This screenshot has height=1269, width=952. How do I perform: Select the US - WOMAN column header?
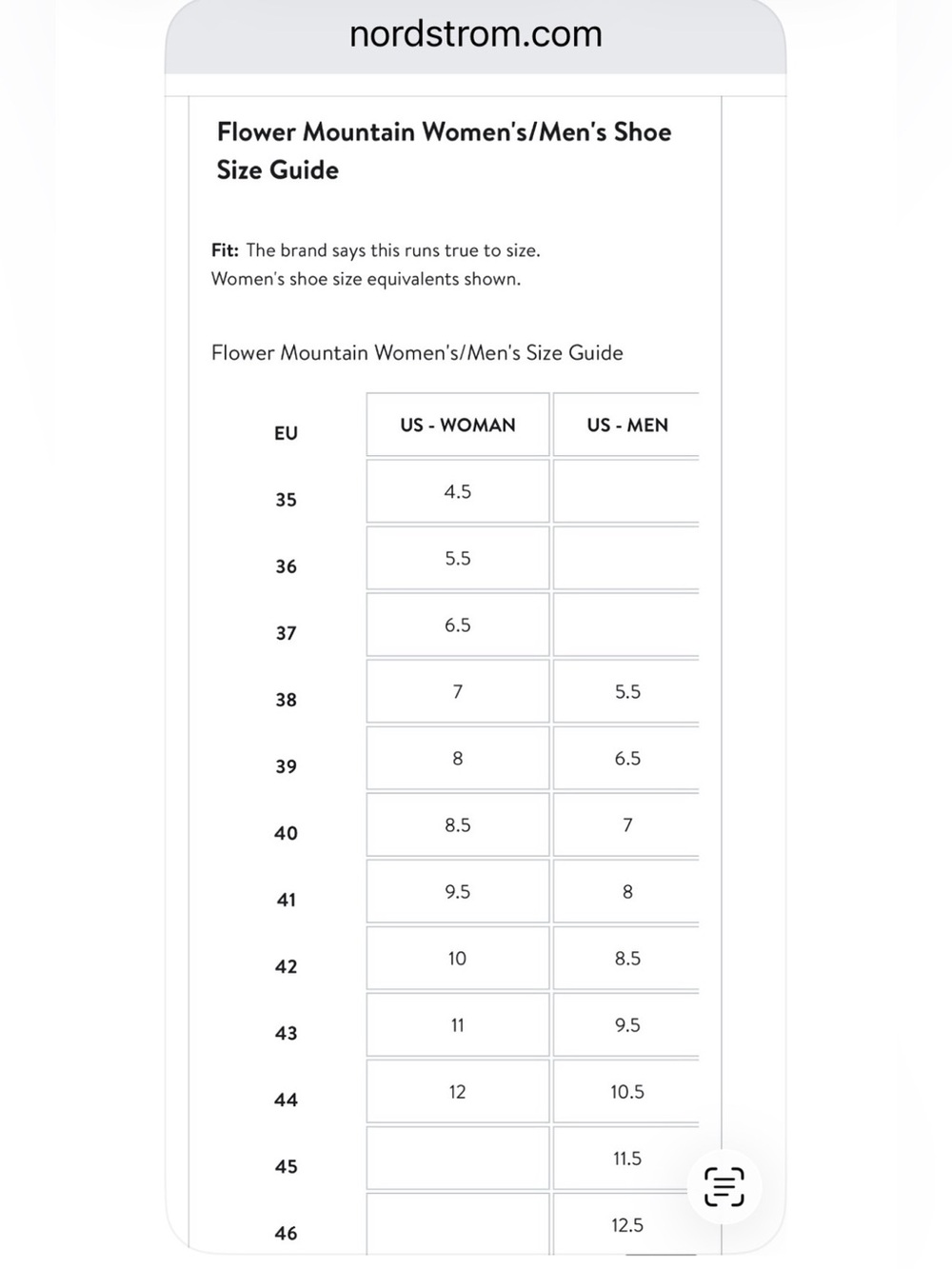click(458, 425)
